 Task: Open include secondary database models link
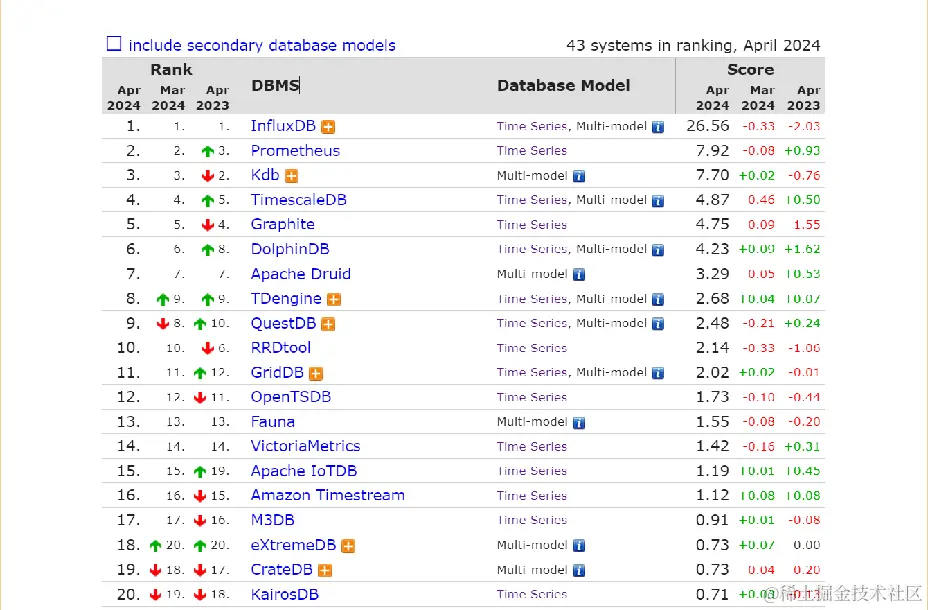tap(262, 46)
